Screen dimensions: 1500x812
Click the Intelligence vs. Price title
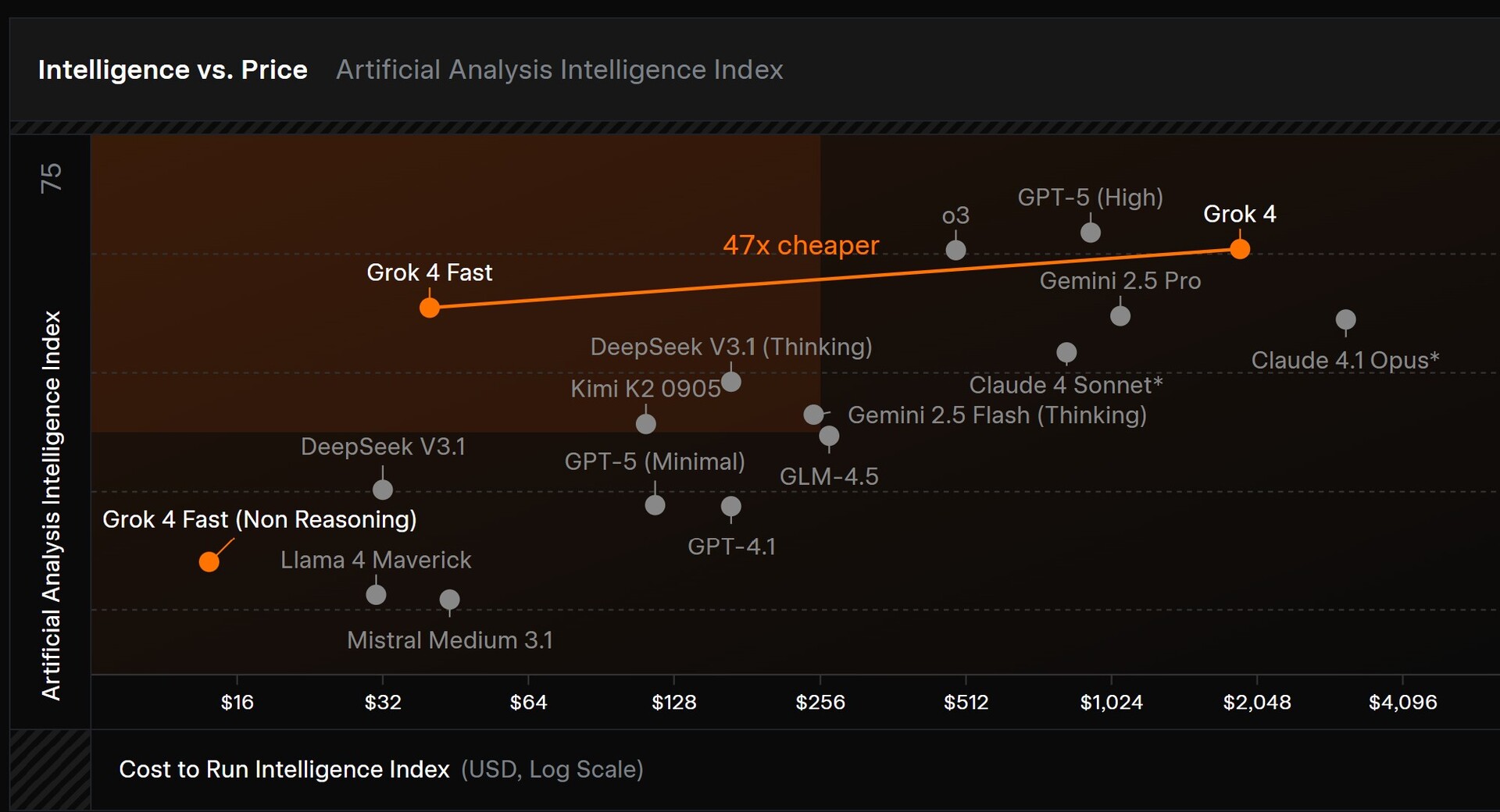pos(173,69)
